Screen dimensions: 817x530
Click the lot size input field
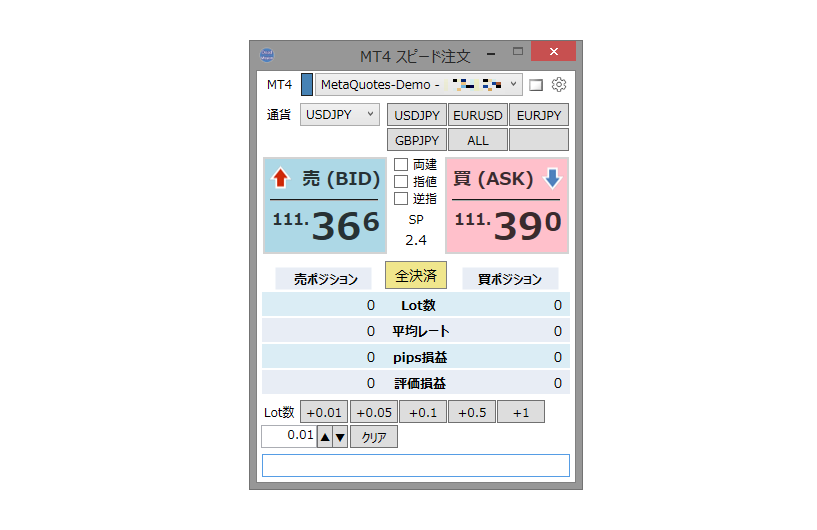[289, 436]
